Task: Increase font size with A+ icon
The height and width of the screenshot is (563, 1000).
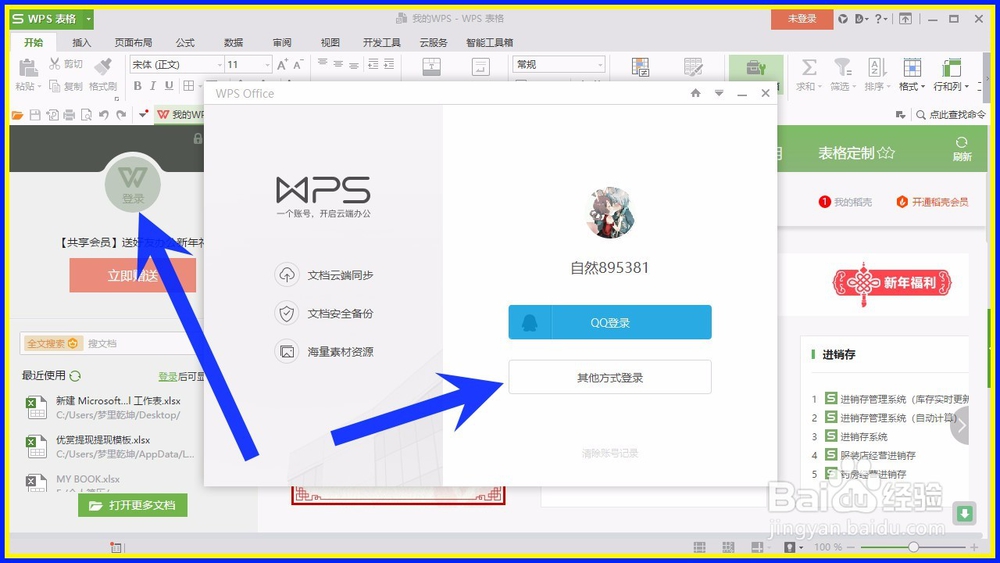Action: 282,64
